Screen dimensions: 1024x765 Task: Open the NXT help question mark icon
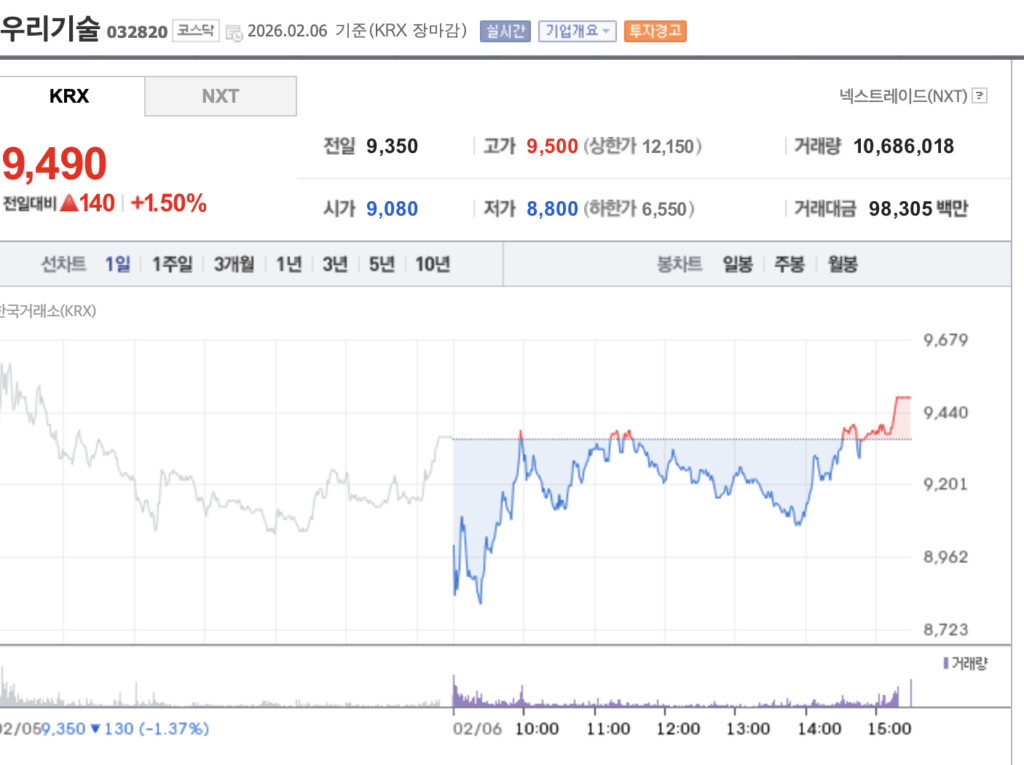[979, 95]
